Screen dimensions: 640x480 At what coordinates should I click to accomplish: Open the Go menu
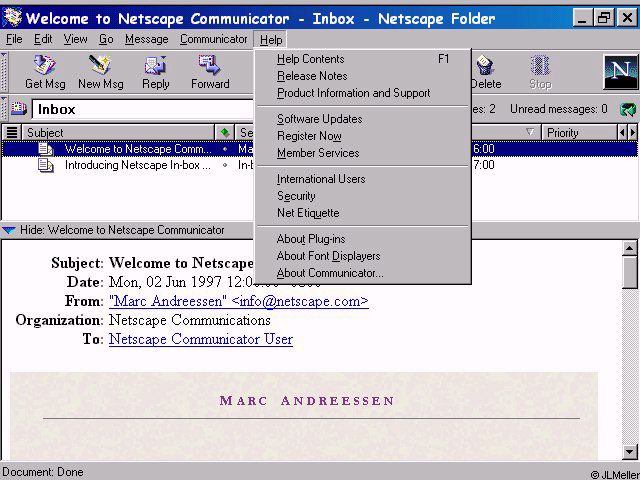106,39
